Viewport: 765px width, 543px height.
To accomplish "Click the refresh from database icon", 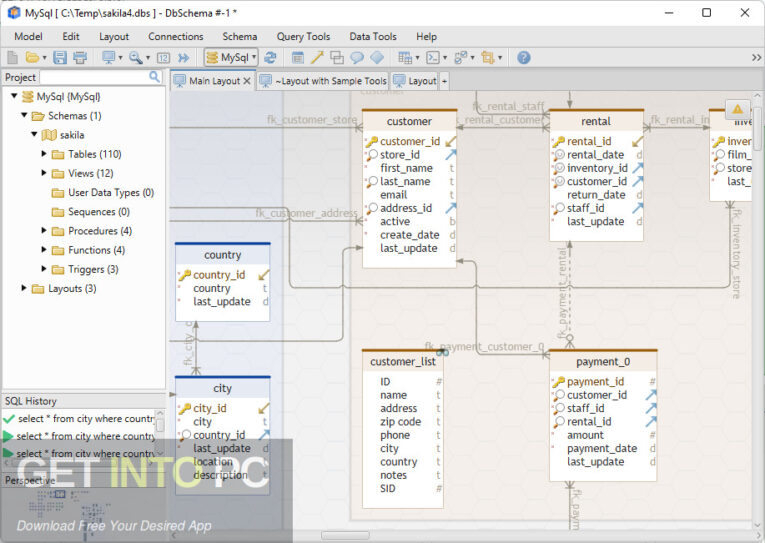I will tap(270, 58).
